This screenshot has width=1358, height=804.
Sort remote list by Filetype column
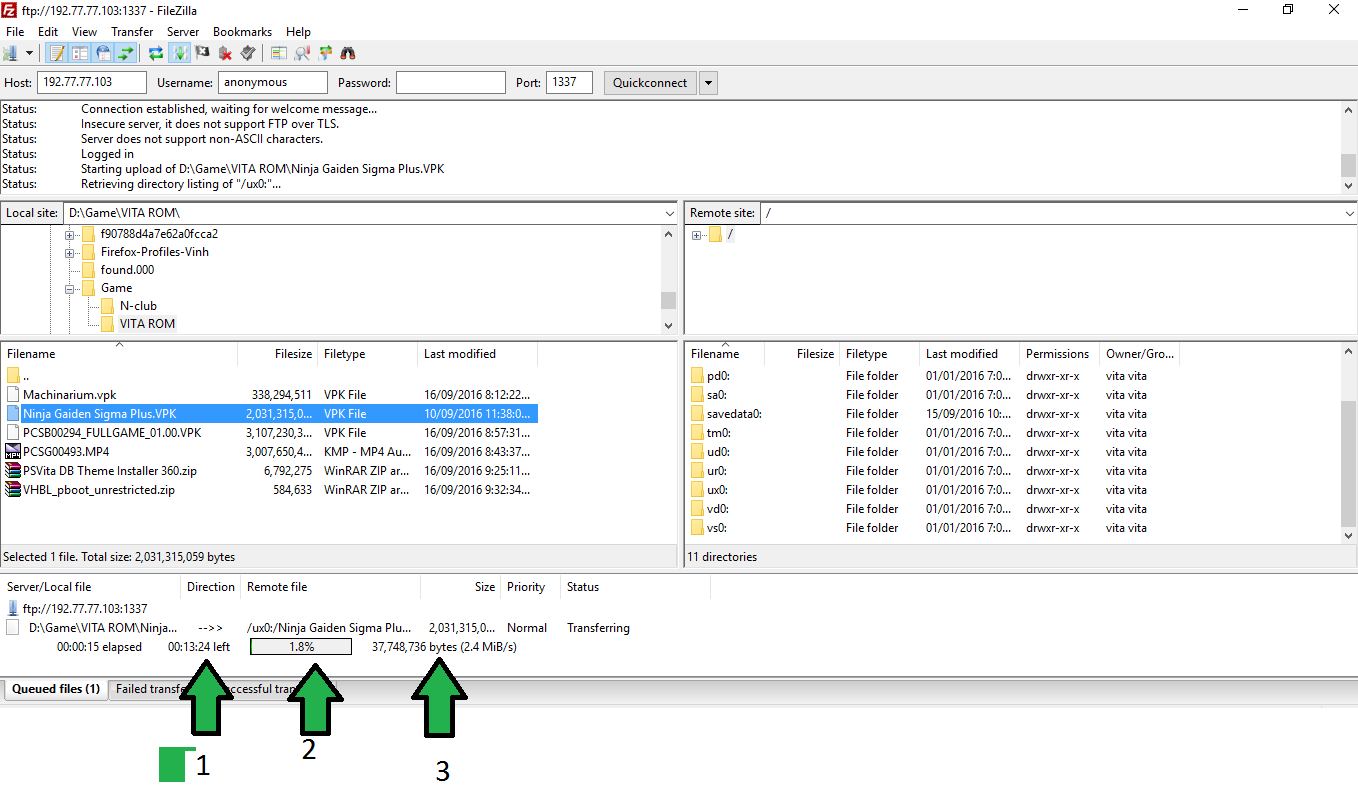click(x=879, y=354)
